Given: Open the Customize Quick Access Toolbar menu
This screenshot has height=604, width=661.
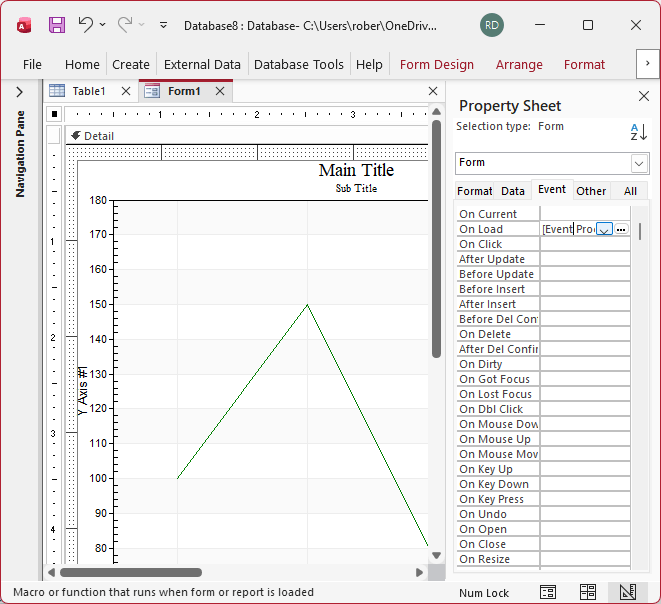Looking at the screenshot, I should pyautogui.click(x=163, y=25).
